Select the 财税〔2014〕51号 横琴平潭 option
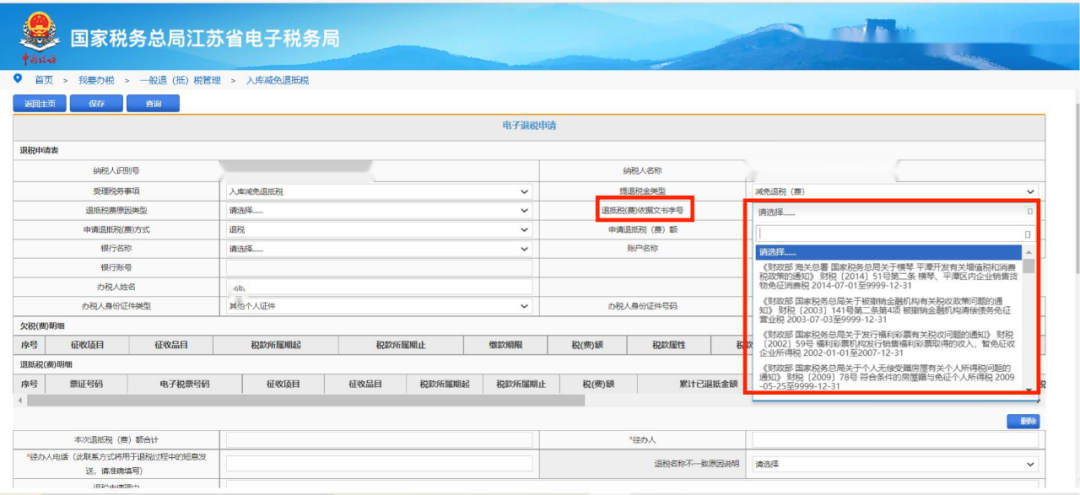Viewport: 1080px width, 495px height. [x=889, y=275]
